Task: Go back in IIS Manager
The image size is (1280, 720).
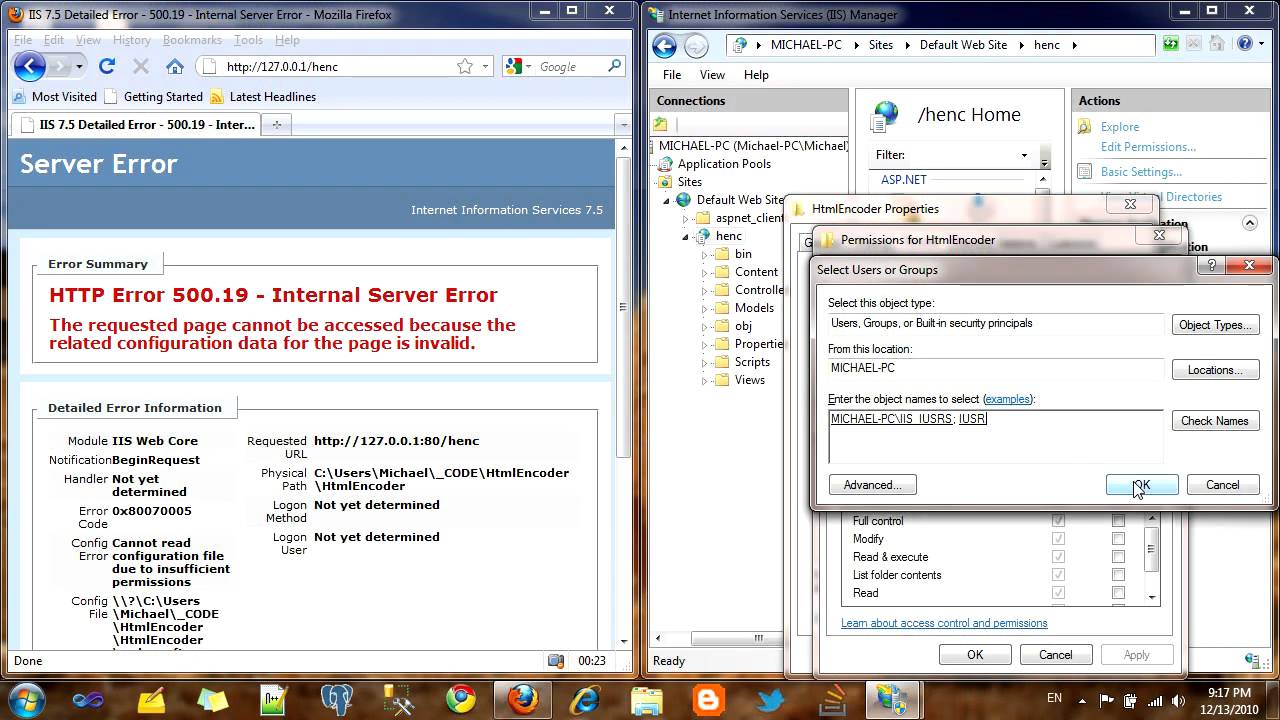Action: pos(664,45)
